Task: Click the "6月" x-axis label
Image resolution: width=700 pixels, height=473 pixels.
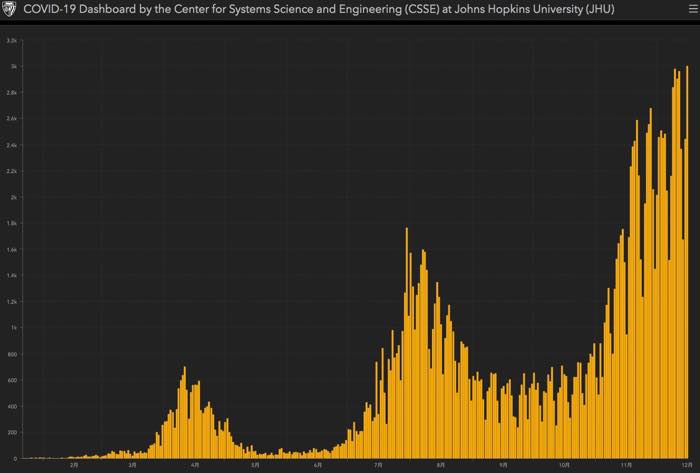Action: point(317,465)
